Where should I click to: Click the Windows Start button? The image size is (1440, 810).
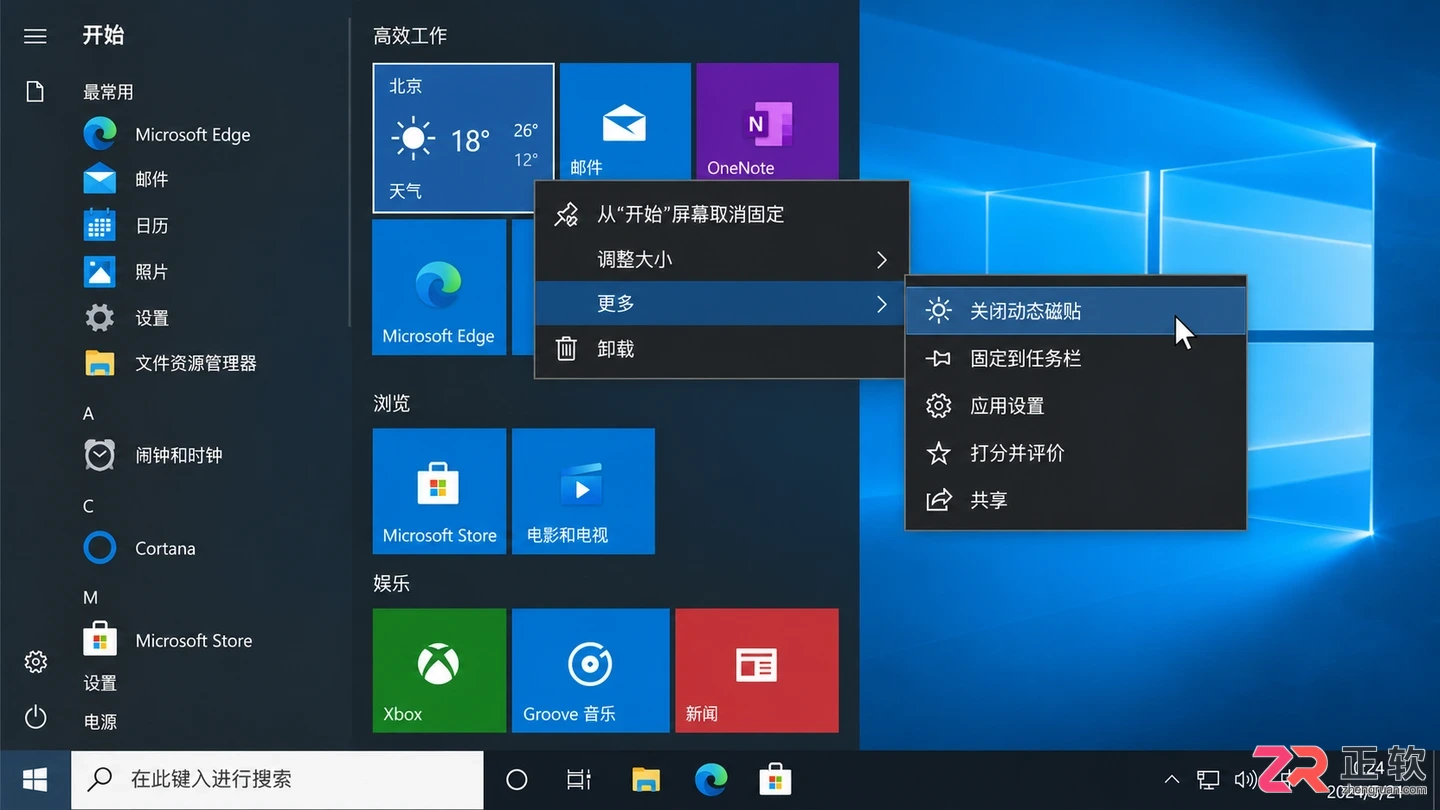coord(36,779)
